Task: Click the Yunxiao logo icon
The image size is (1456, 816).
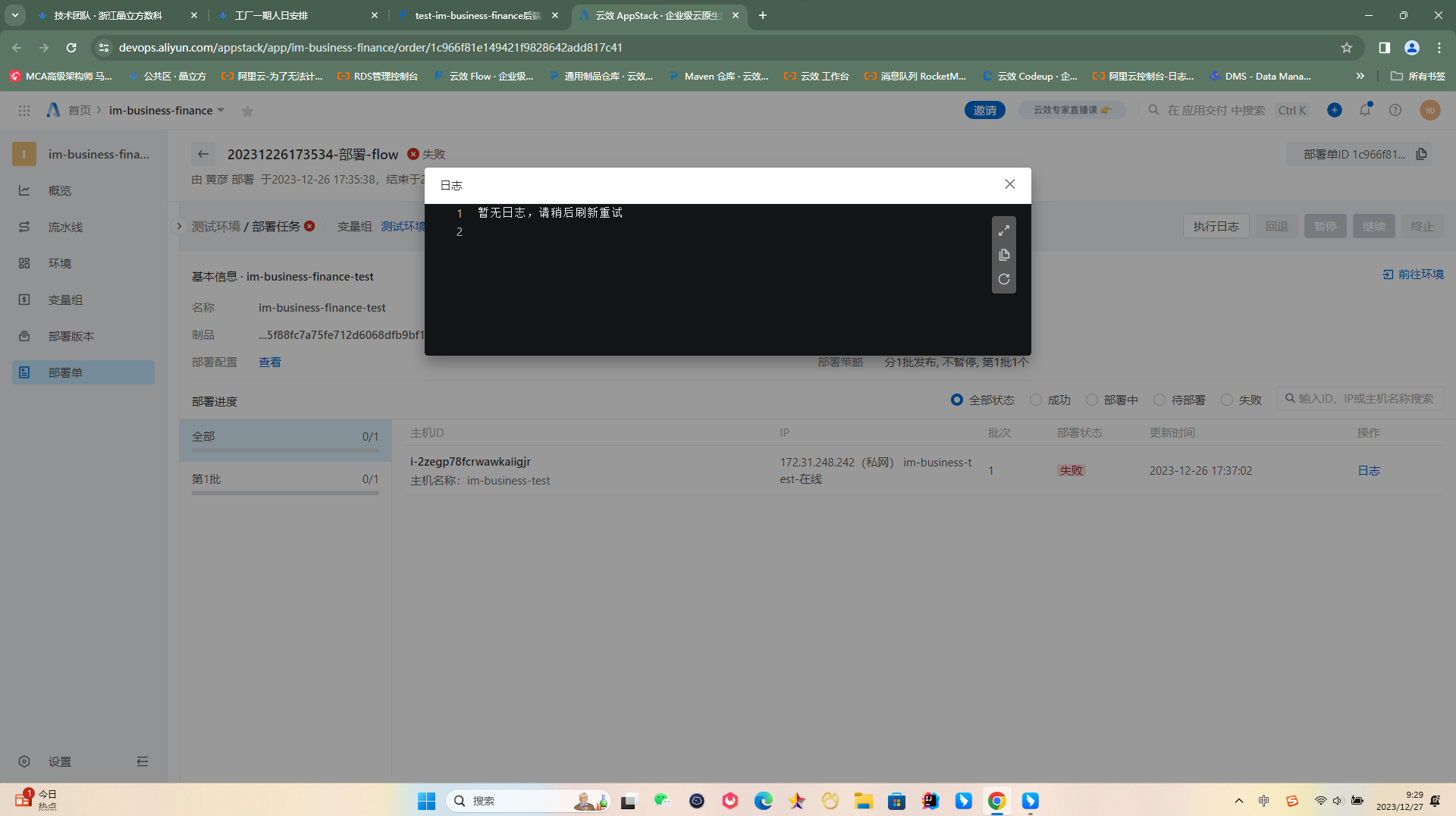Action: (x=53, y=110)
